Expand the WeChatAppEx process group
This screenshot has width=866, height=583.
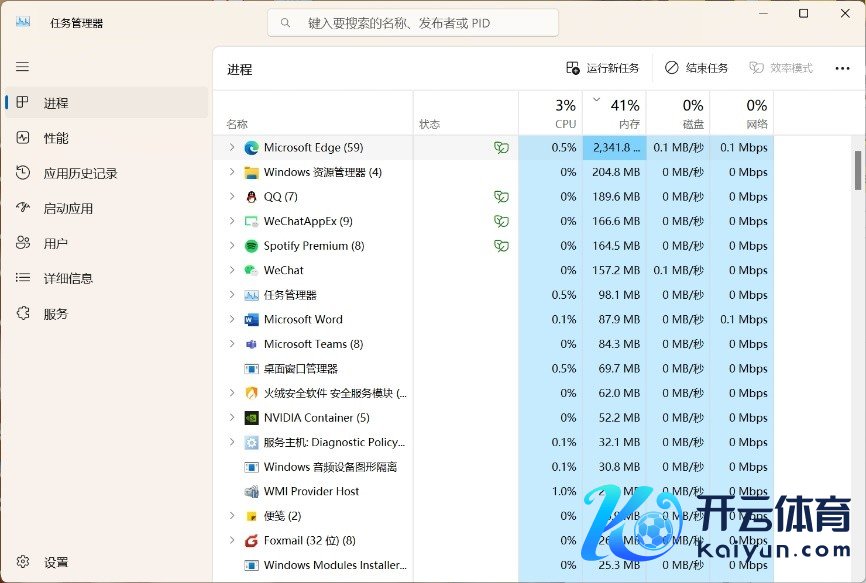point(231,221)
